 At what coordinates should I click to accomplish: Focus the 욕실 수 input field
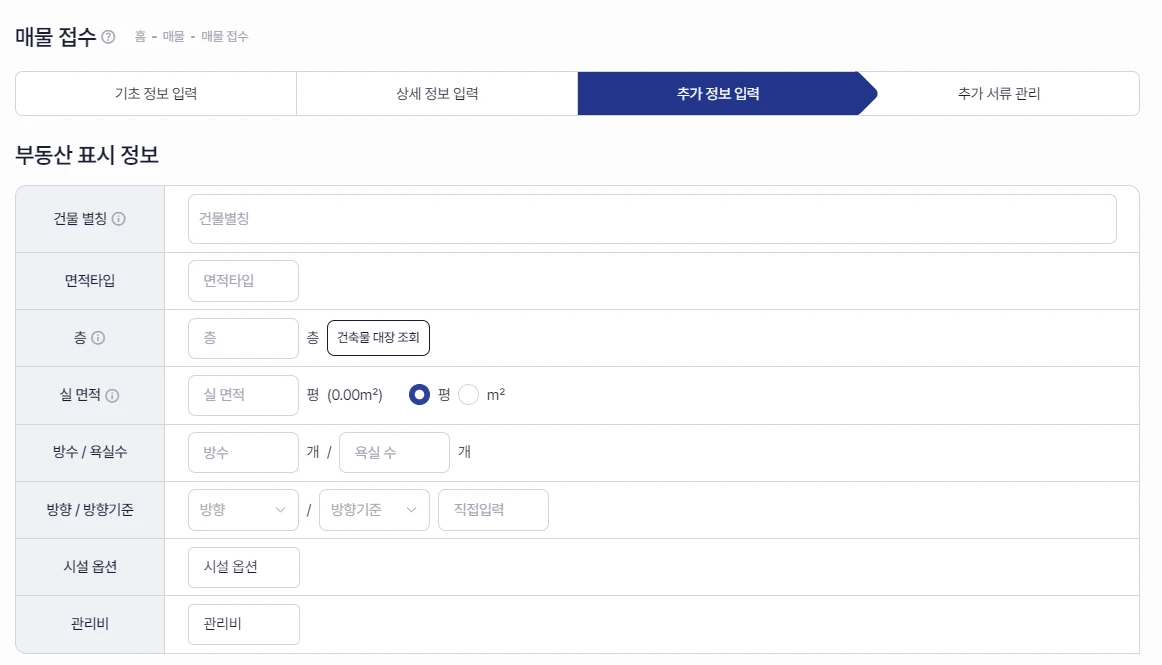coord(394,452)
